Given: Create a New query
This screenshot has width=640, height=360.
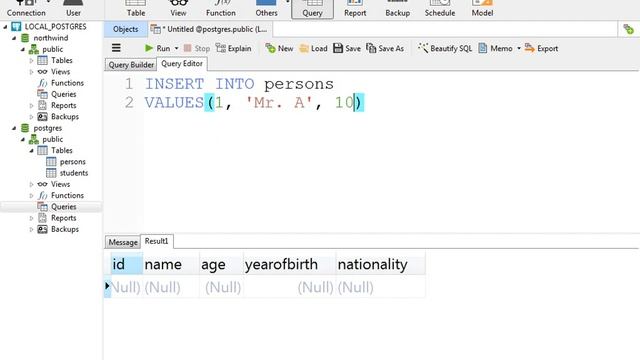Looking at the screenshot, I should [279, 48].
